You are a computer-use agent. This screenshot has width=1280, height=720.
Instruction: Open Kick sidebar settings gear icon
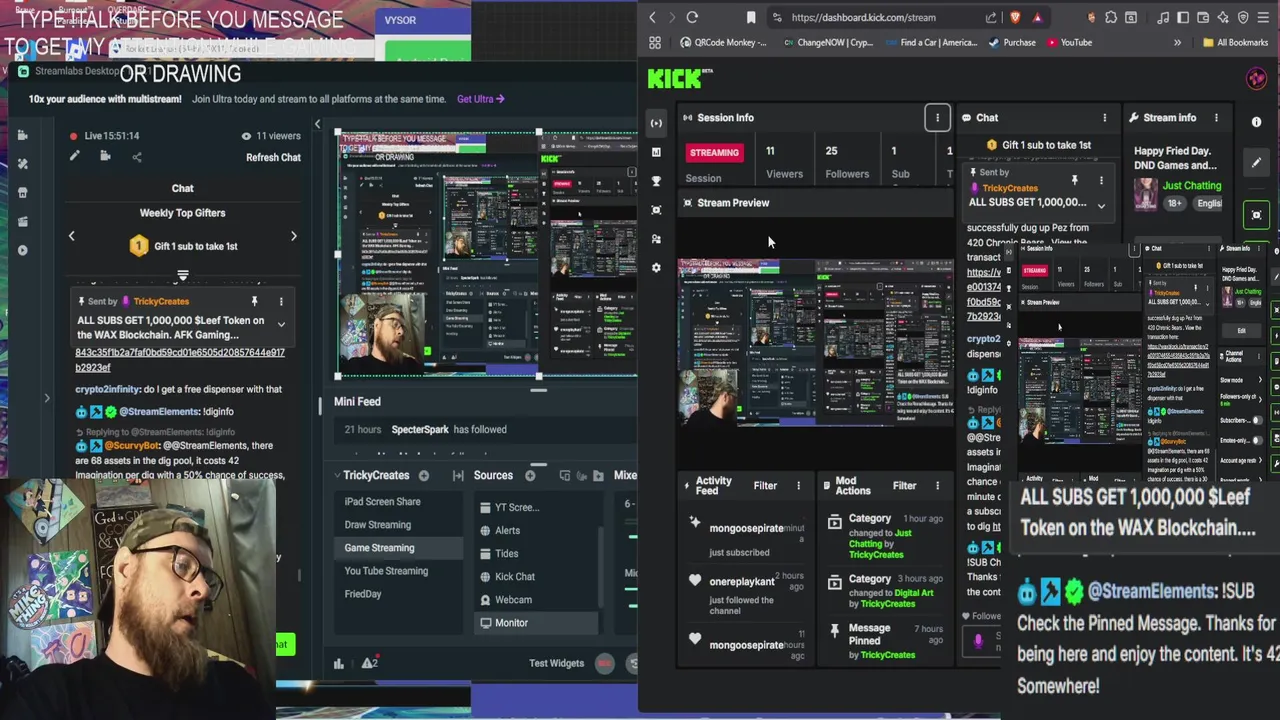(656, 268)
